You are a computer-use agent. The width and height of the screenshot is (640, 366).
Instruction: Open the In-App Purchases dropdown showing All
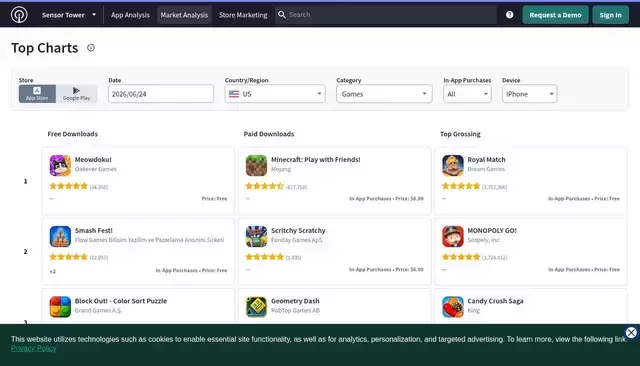click(467, 94)
